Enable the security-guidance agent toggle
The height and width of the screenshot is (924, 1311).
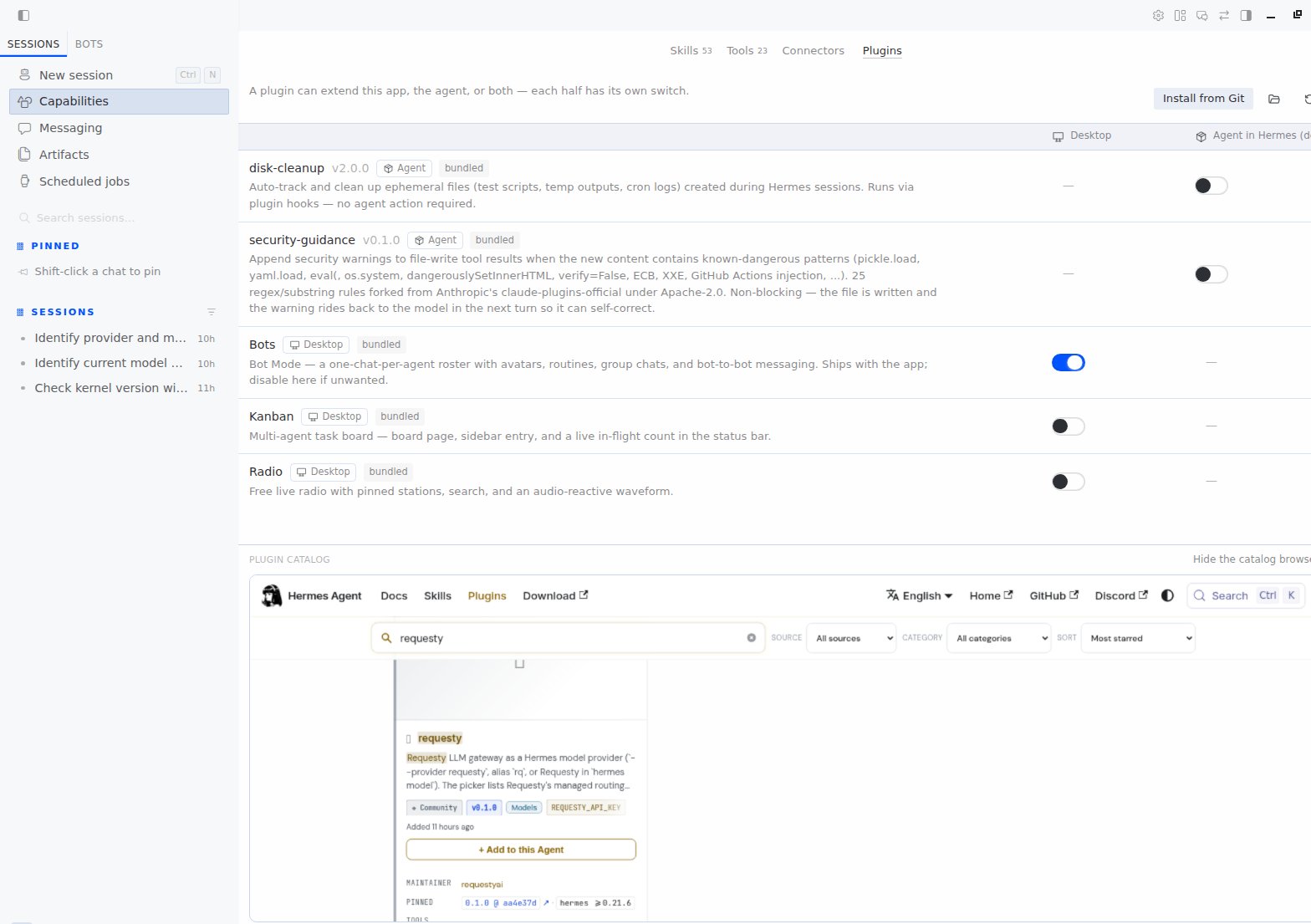1211,274
